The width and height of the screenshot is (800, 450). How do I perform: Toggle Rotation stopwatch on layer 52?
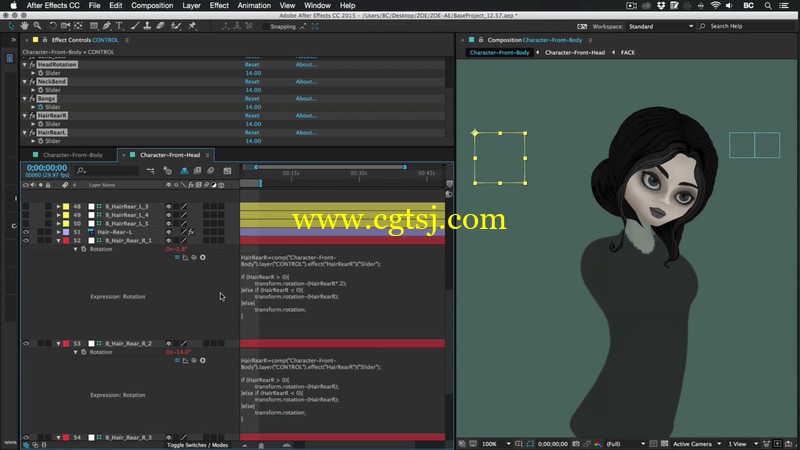coord(84,249)
